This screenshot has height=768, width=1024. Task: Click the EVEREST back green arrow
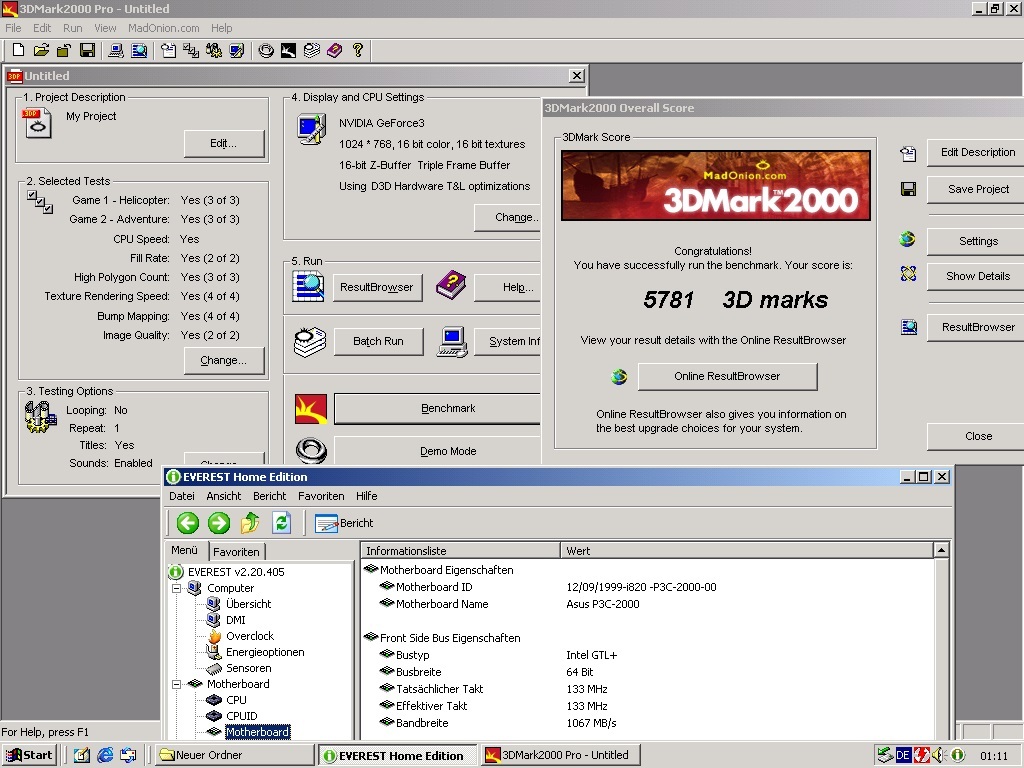(x=188, y=522)
